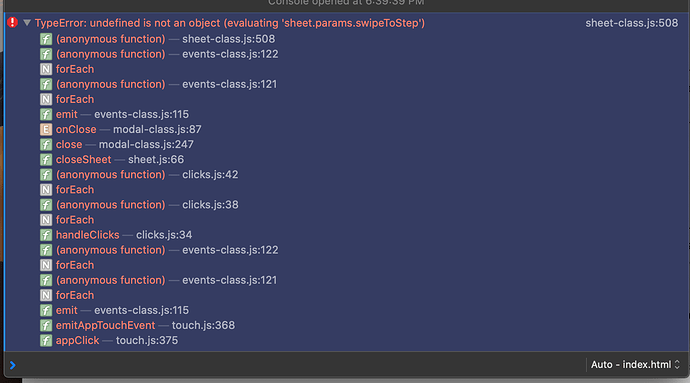The width and height of the screenshot is (690, 383).
Task: Click the stepper arrows beside index.html
Action: [x=677, y=365]
